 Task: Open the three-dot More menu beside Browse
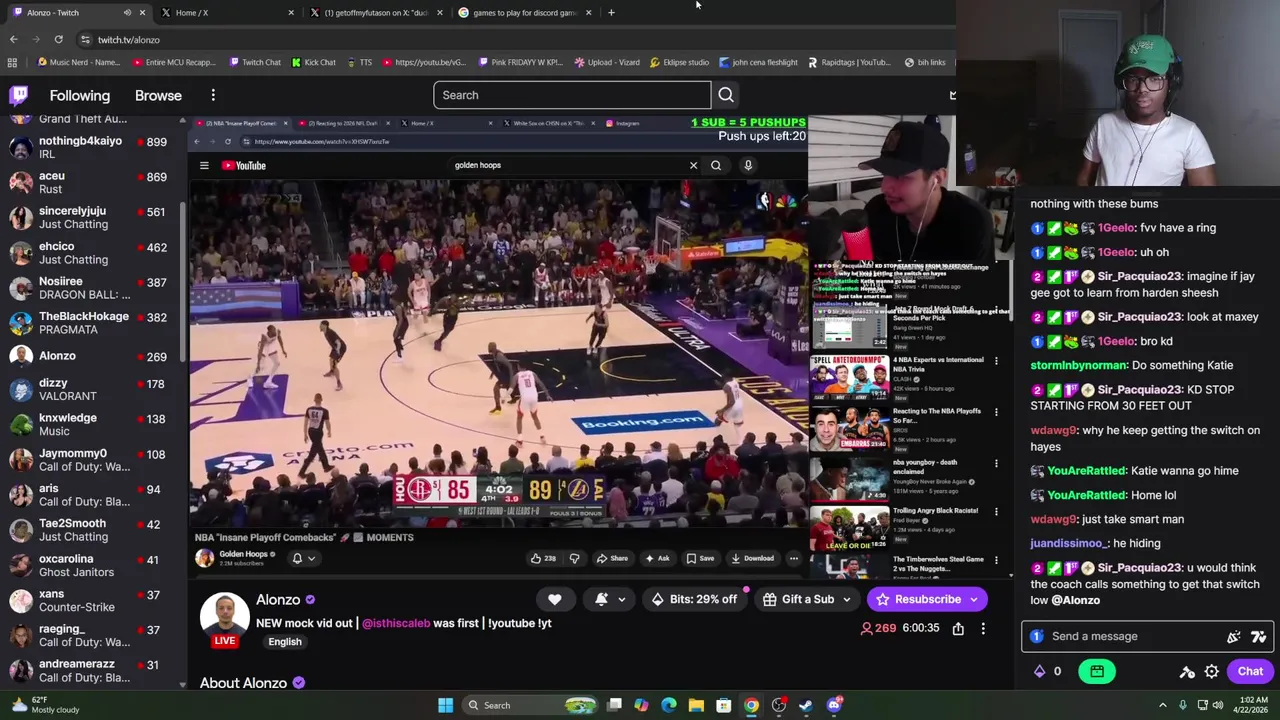pos(213,95)
